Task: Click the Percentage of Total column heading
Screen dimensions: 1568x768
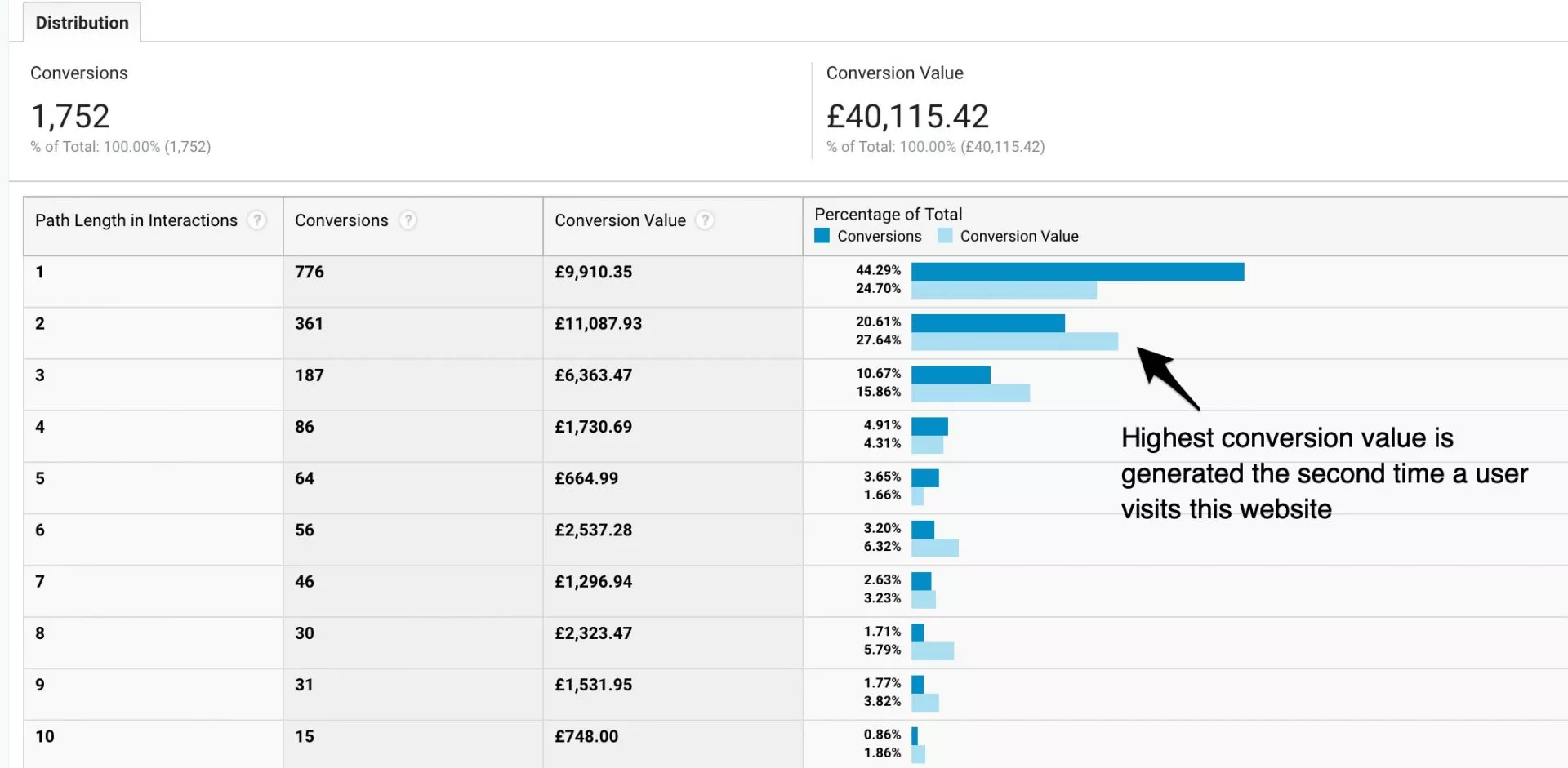Action: click(x=888, y=215)
